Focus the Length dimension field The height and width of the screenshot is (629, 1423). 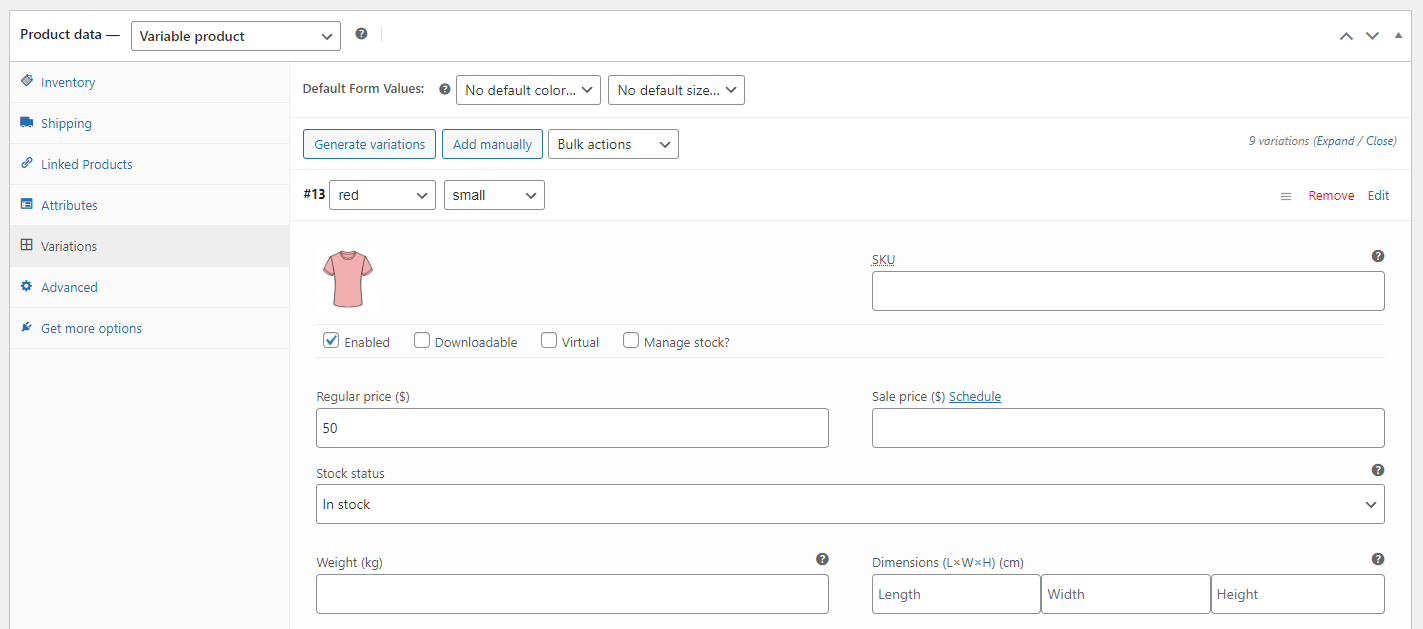point(956,594)
